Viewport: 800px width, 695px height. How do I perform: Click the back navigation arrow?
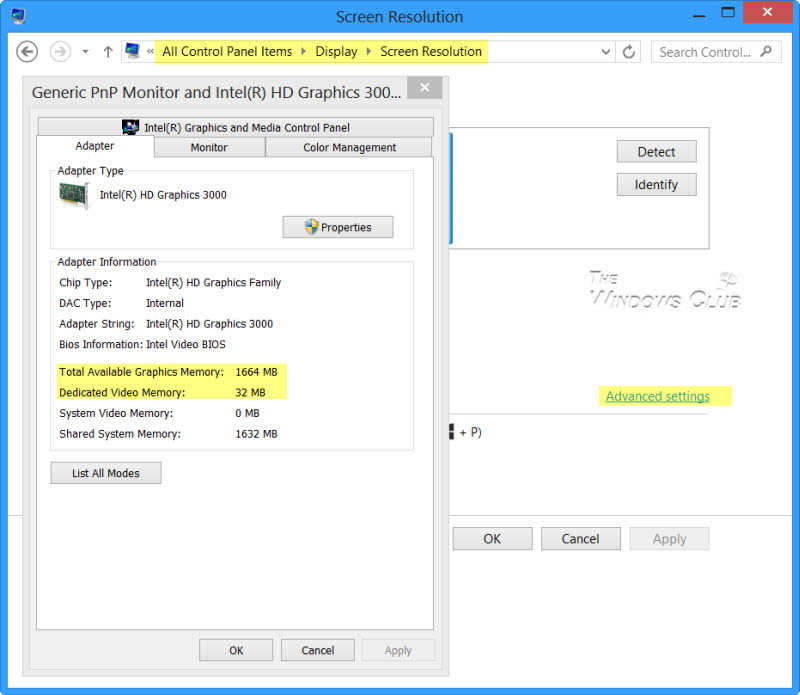tap(27, 51)
